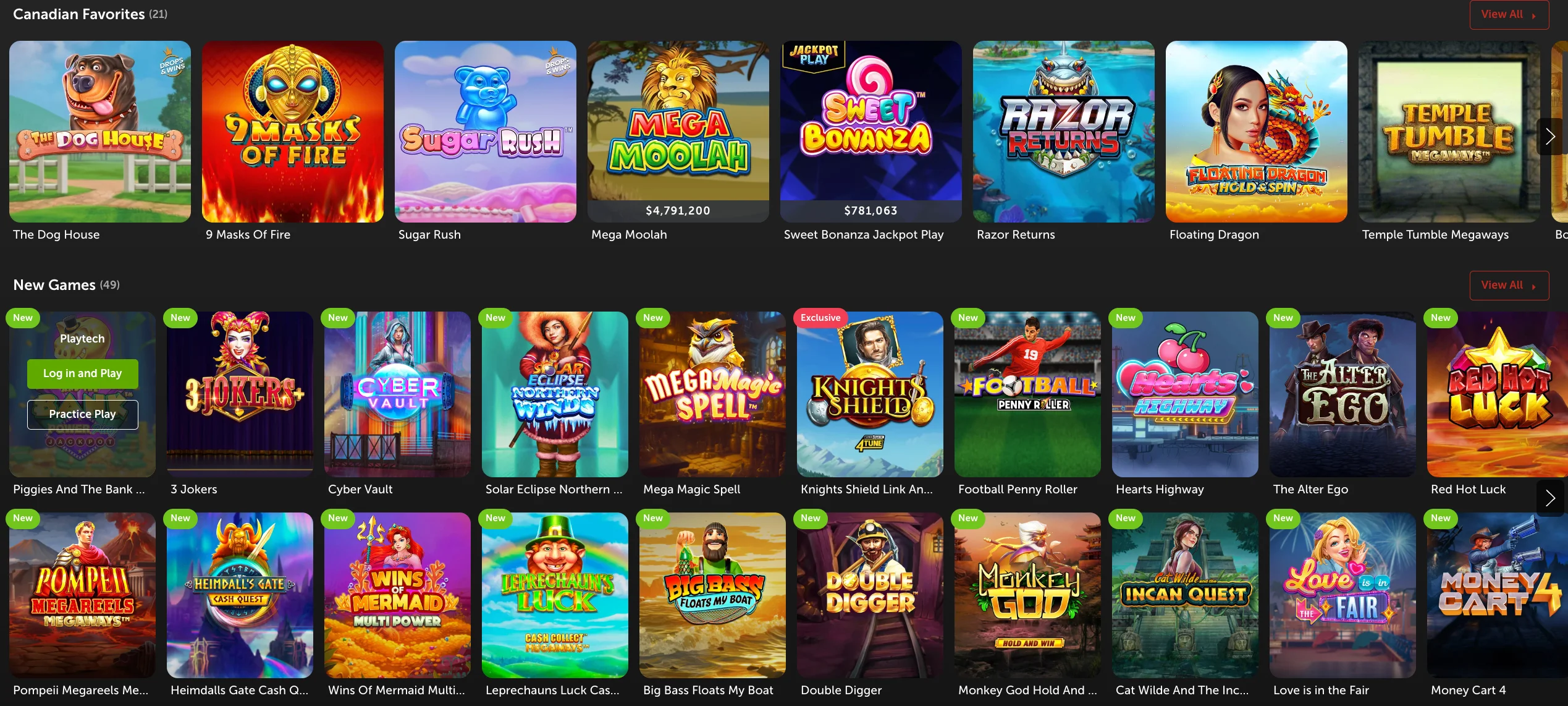Select the Sugar Rush game tile
The width and height of the screenshot is (1568, 706).
coord(486,132)
